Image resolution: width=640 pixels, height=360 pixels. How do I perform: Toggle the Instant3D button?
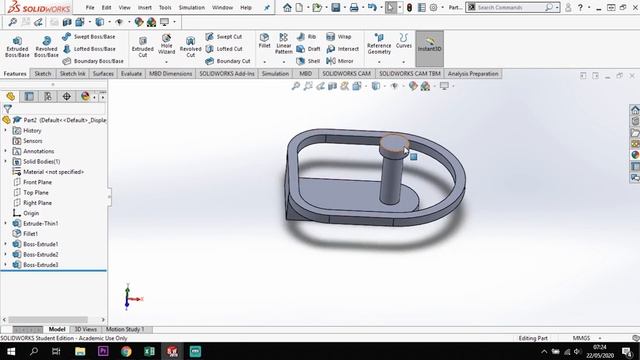click(x=429, y=49)
